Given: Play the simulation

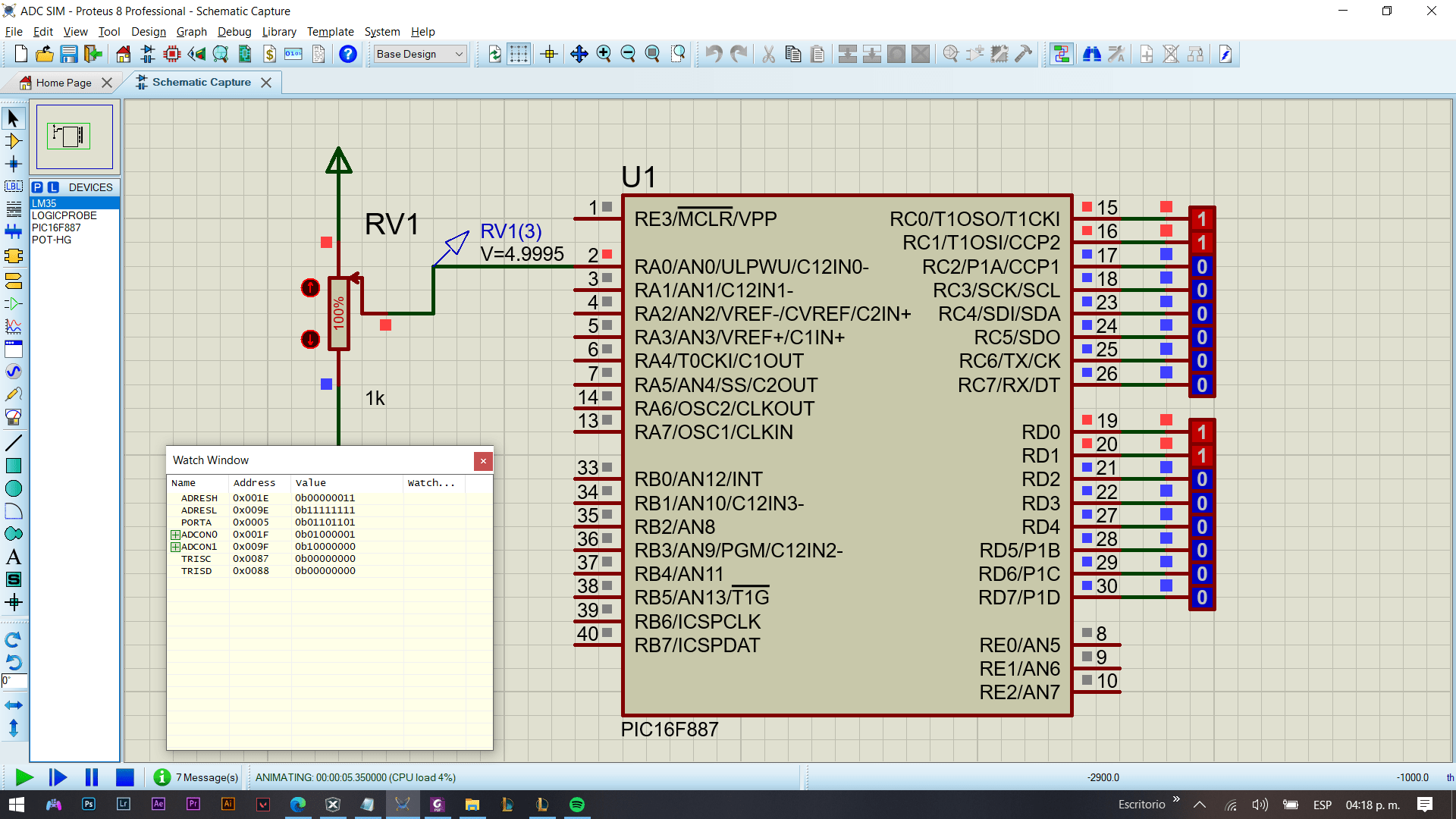Looking at the screenshot, I should click(24, 777).
